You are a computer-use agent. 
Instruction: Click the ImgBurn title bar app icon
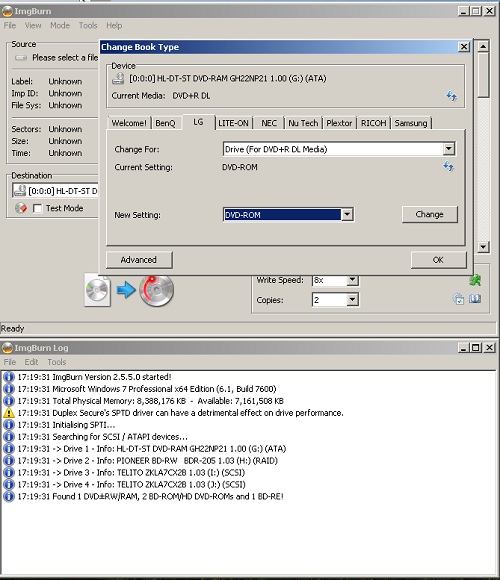[x=7, y=11]
